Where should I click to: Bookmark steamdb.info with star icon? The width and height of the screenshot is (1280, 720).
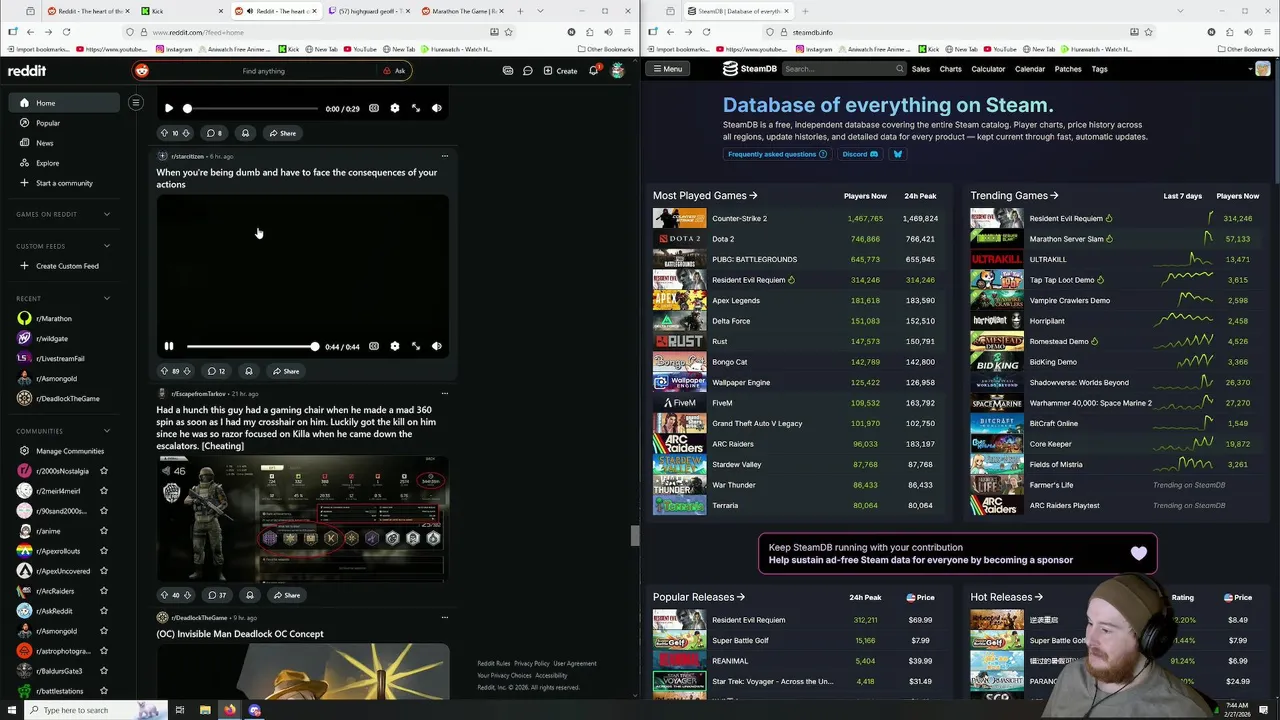coord(1148,32)
